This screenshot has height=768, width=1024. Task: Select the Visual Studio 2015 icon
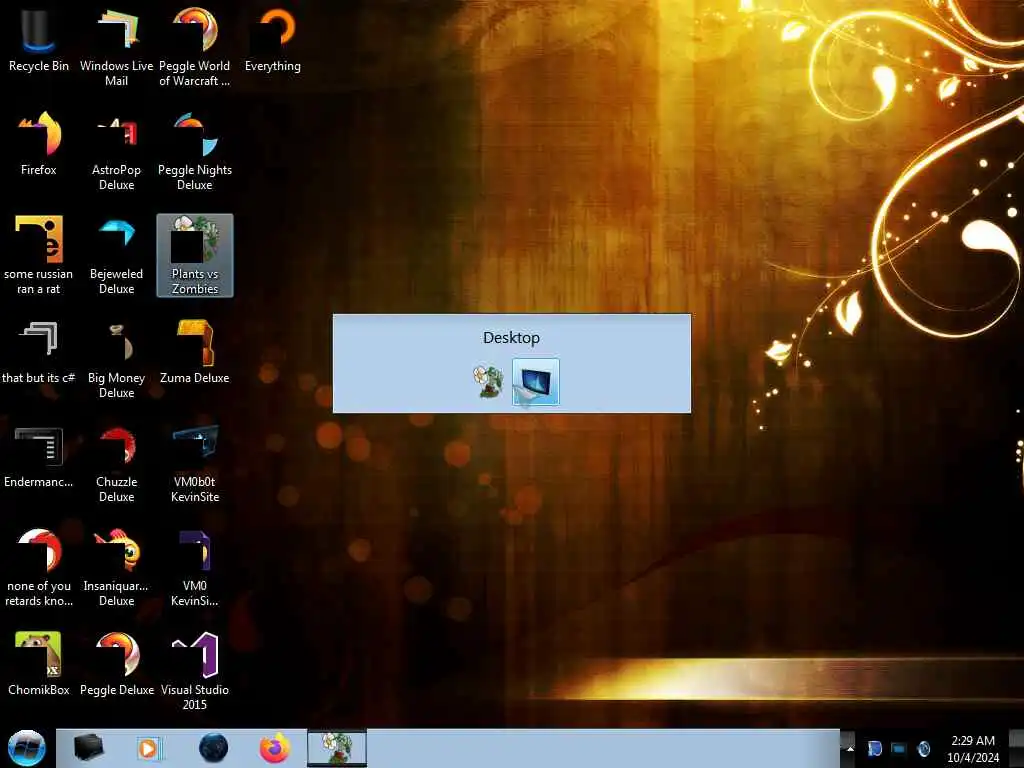[195, 671]
